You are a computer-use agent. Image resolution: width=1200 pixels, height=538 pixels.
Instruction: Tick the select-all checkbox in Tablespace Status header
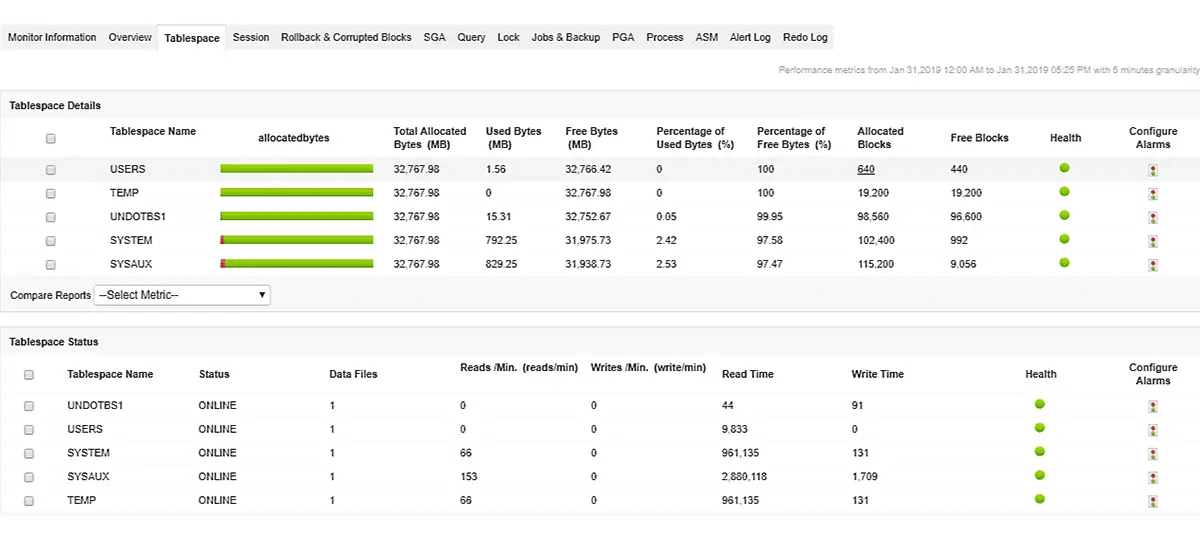click(29, 375)
